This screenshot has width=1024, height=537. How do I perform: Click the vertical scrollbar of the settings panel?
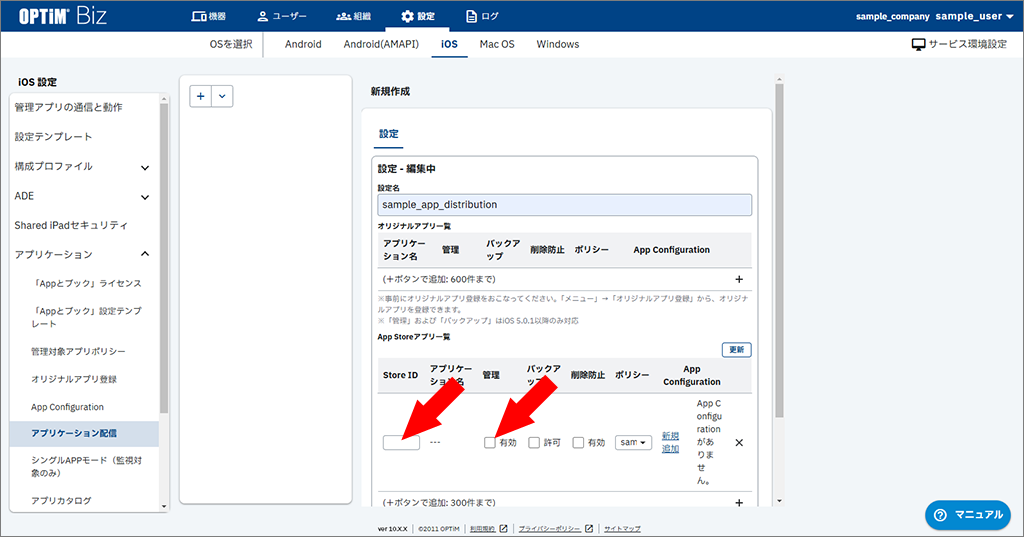pyautogui.click(x=779, y=250)
